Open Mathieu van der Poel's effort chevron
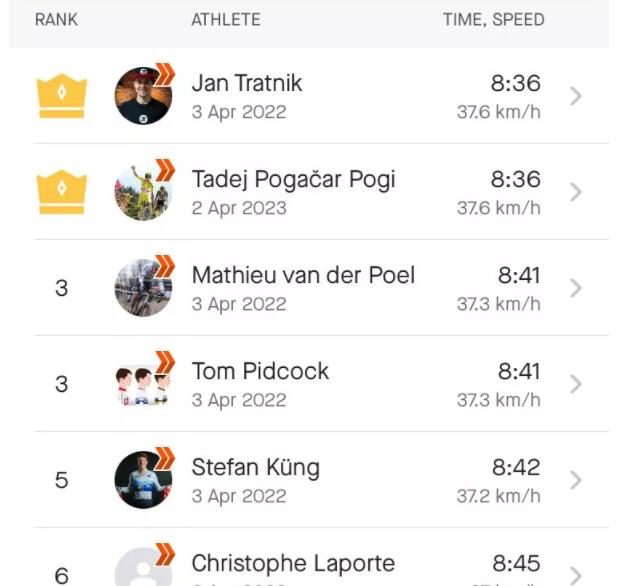This screenshot has width=617, height=586. (x=576, y=288)
